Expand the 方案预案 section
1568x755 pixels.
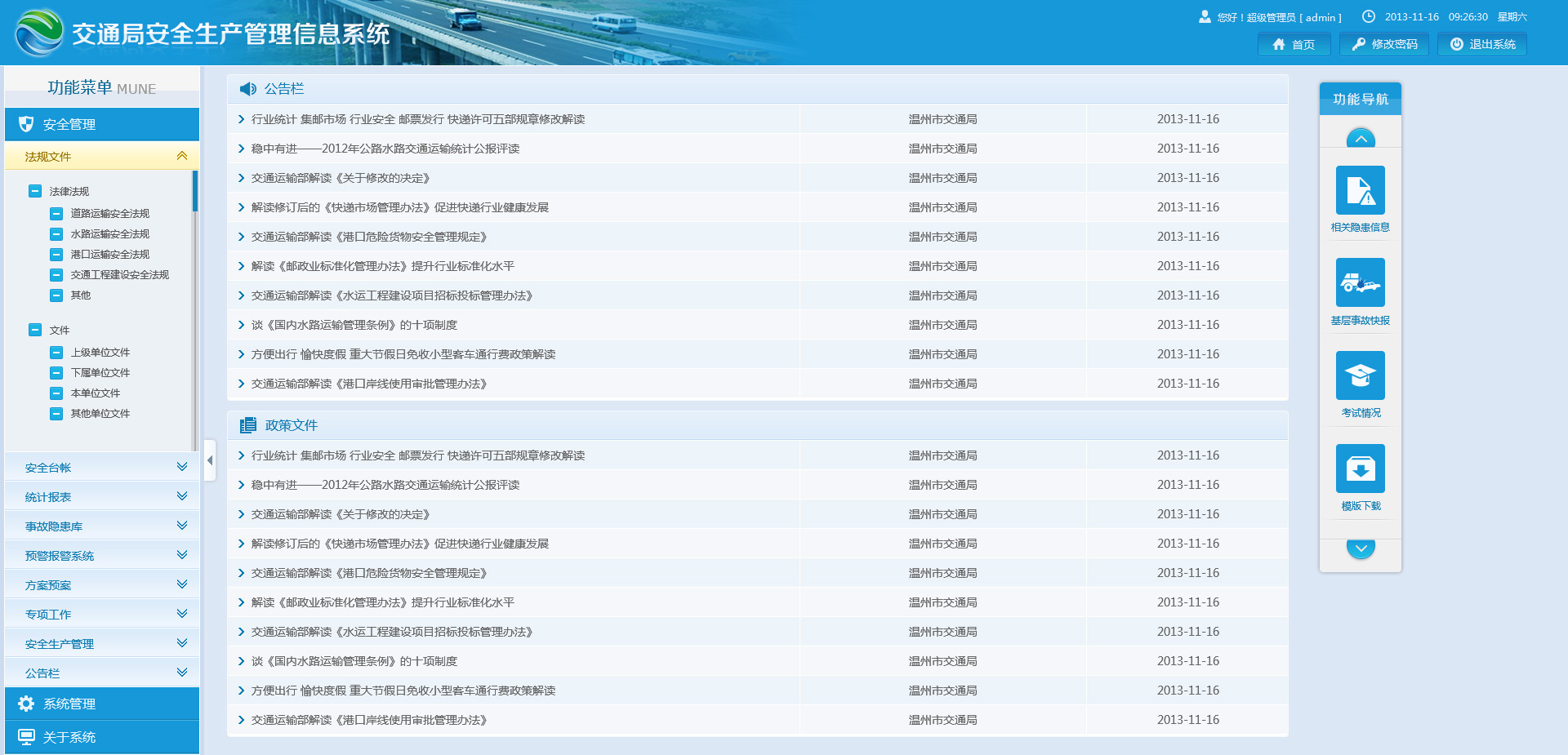(x=102, y=584)
